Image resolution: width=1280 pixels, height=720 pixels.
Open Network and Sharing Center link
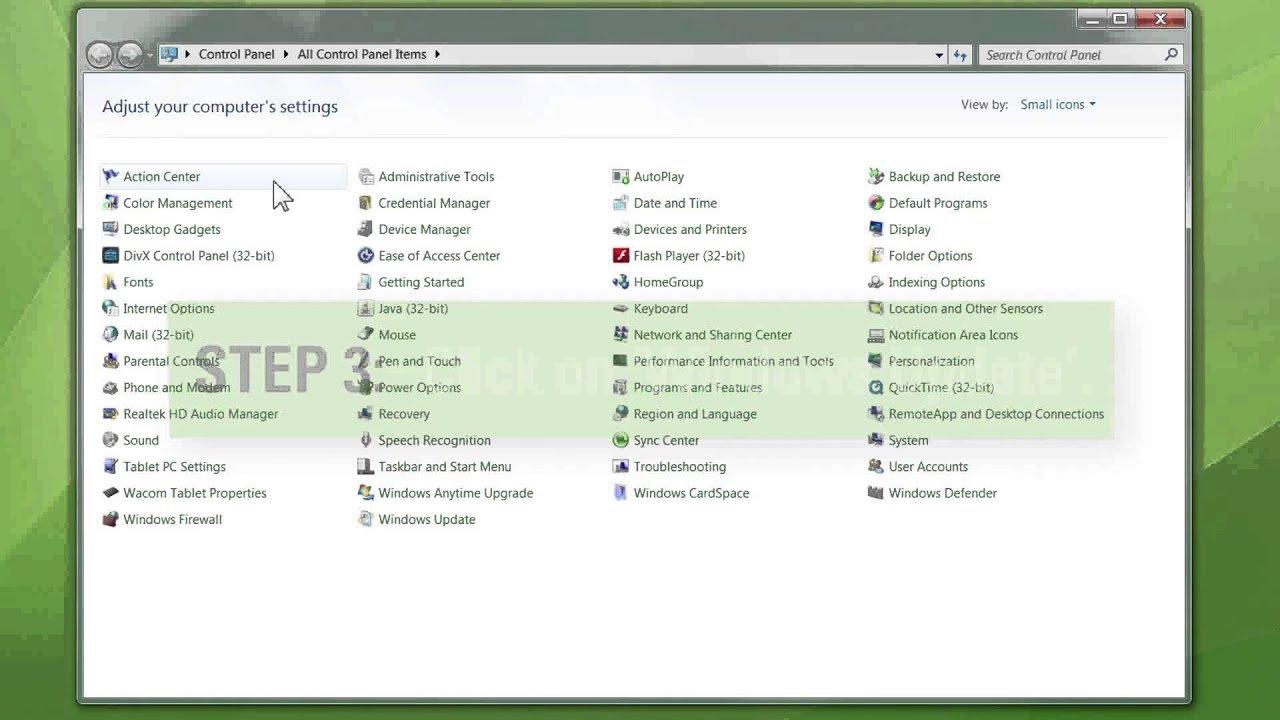click(x=713, y=335)
